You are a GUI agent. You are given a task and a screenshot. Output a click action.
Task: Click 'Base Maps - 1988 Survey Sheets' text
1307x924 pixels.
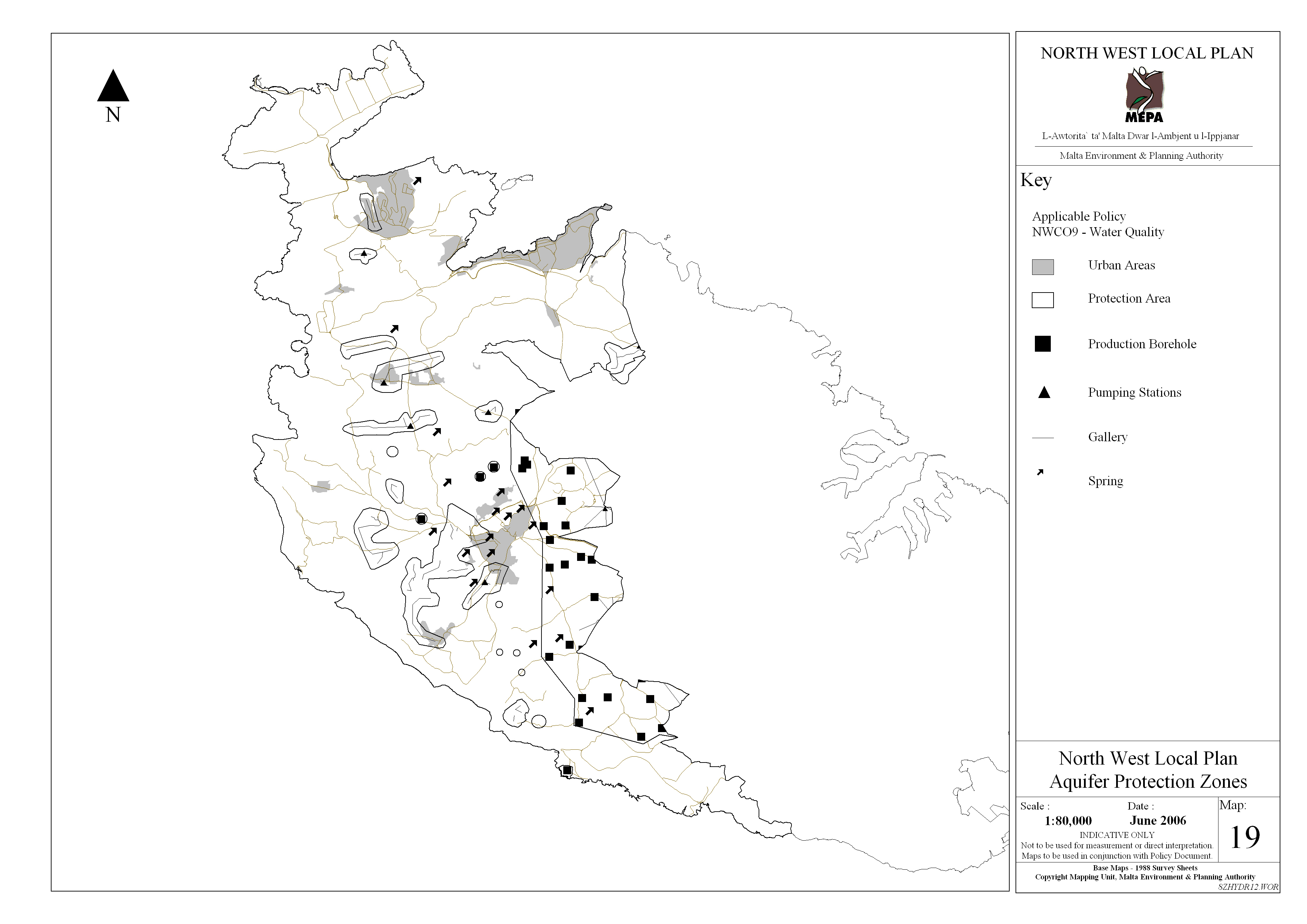[1145, 868]
